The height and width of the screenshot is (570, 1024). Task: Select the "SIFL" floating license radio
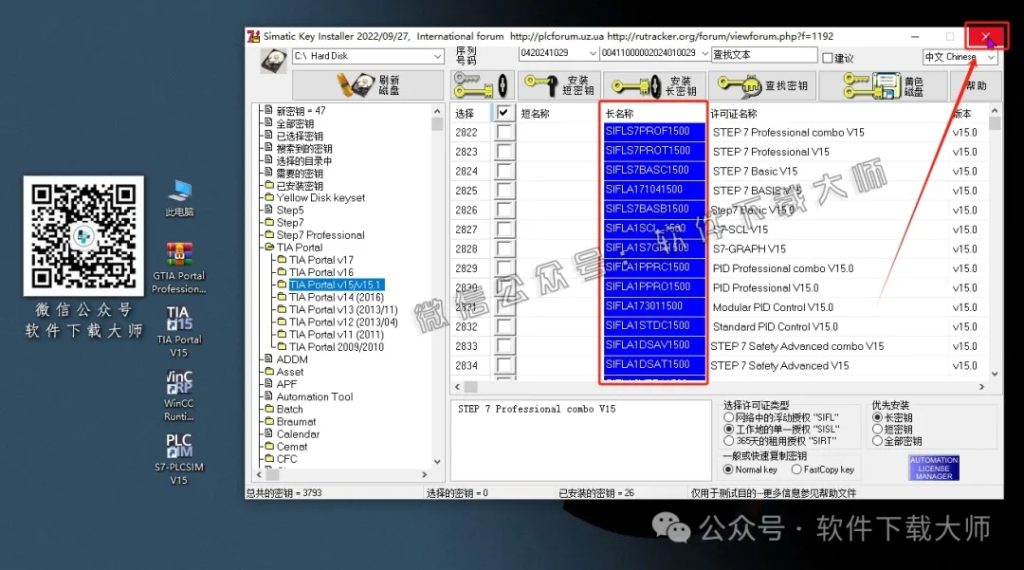(x=729, y=417)
